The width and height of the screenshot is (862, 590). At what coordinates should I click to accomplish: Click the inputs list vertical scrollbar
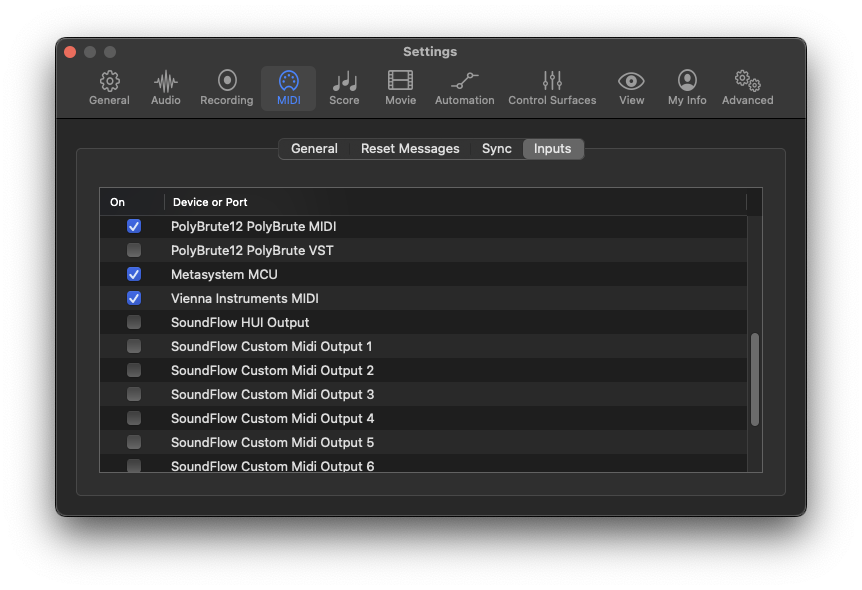tap(754, 379)
